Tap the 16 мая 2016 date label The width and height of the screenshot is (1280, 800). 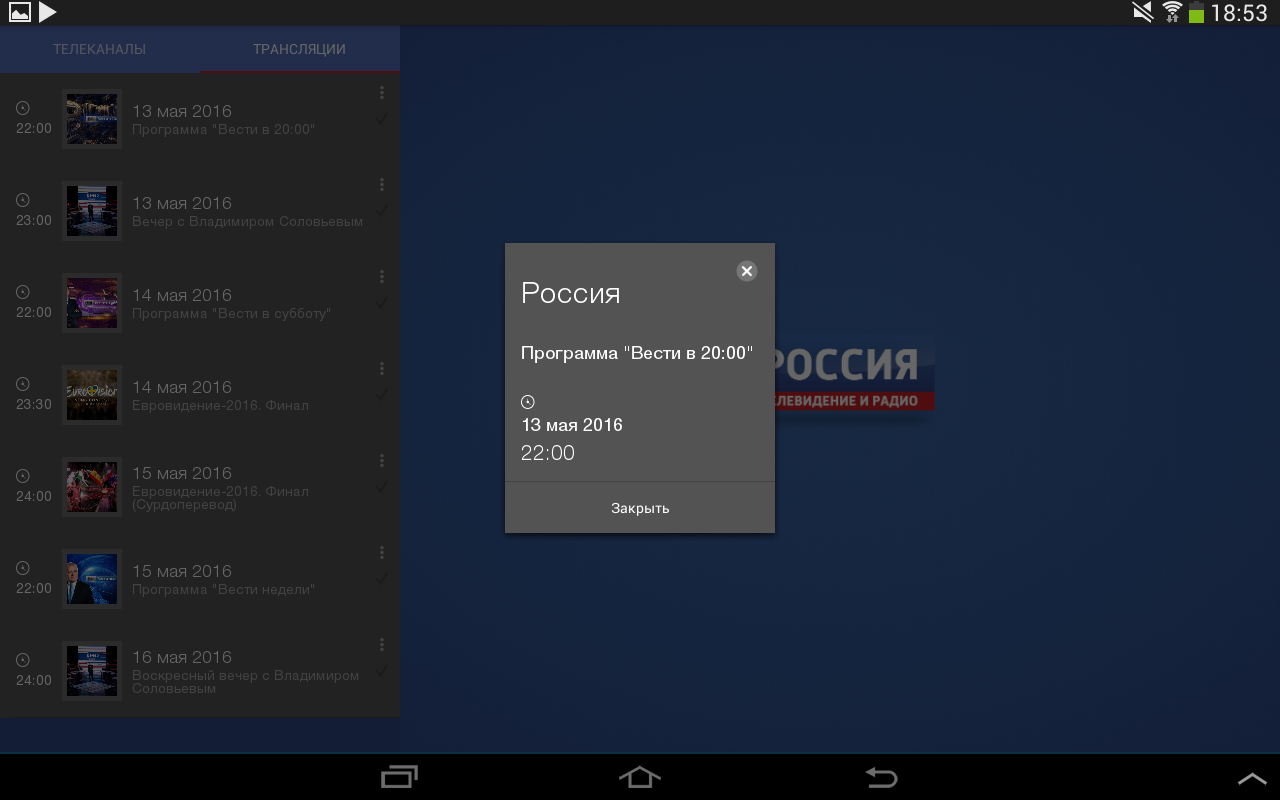(x=182, y=657)
